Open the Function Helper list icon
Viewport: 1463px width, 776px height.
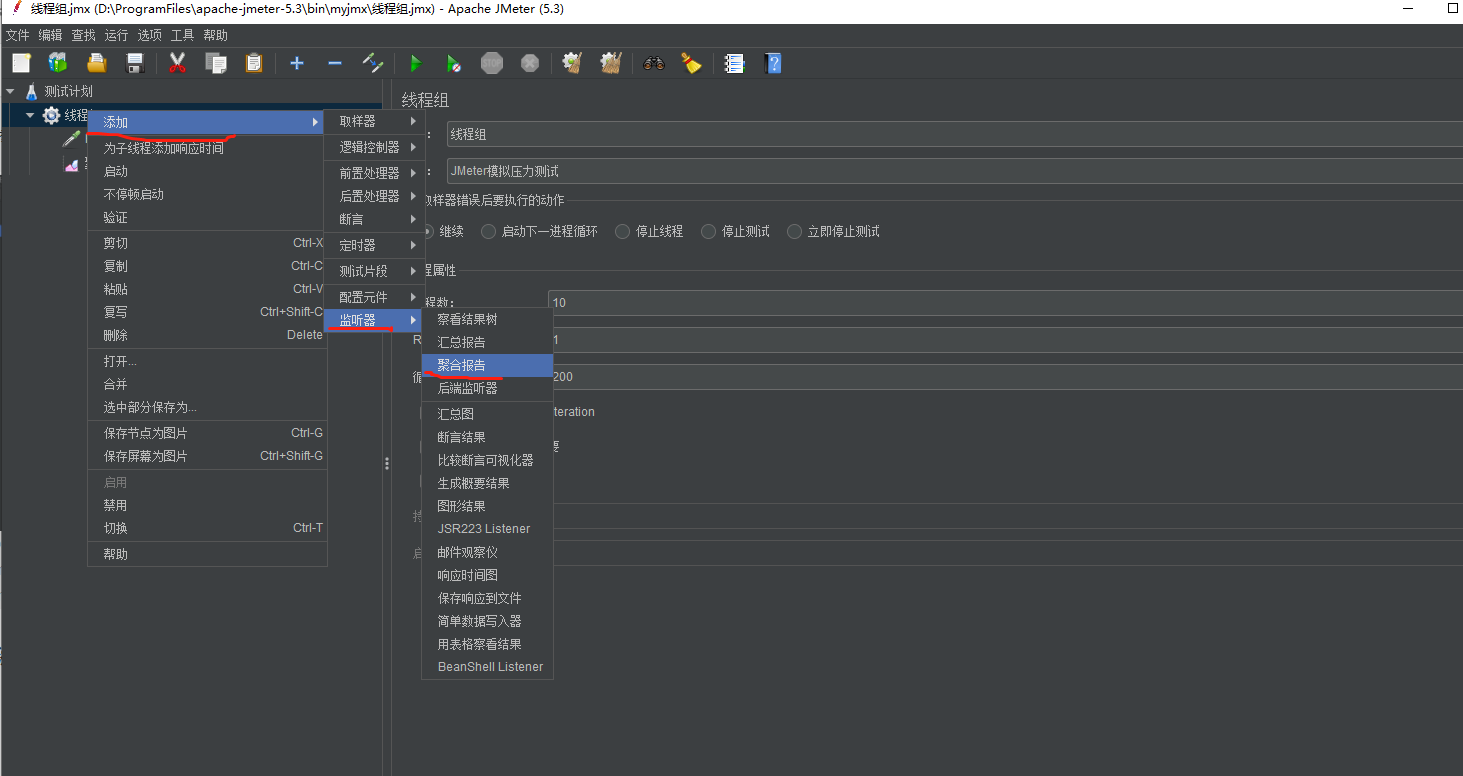click(735, 63)
